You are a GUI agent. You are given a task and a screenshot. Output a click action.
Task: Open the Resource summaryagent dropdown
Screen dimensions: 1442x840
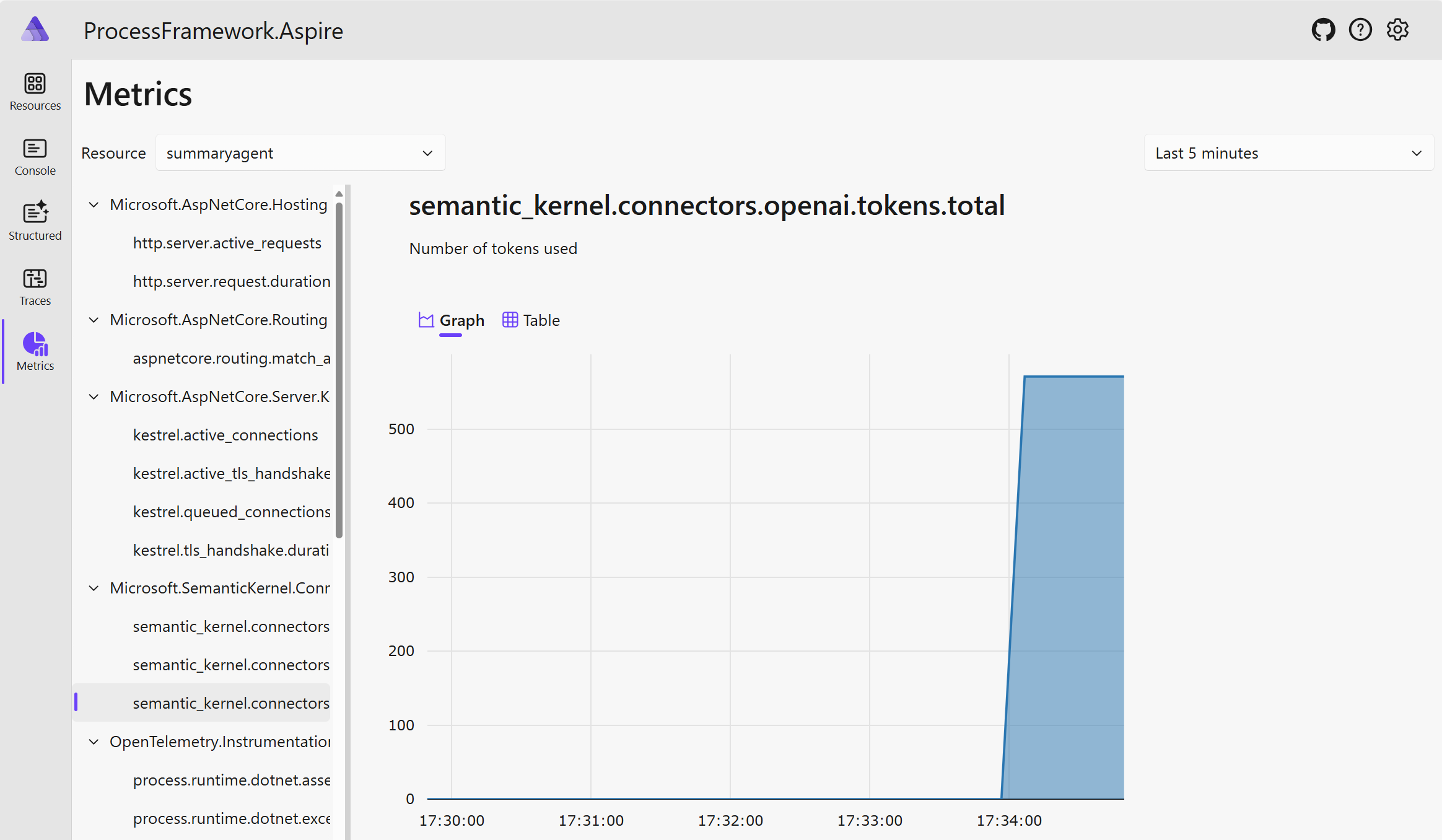tap(300, 153)
